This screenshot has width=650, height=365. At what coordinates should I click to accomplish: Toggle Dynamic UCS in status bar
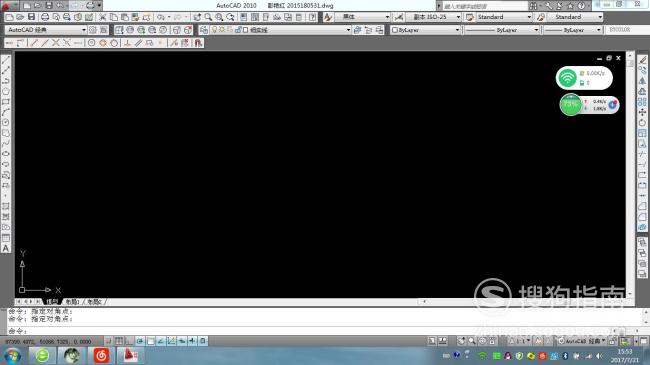pos(171,341)
